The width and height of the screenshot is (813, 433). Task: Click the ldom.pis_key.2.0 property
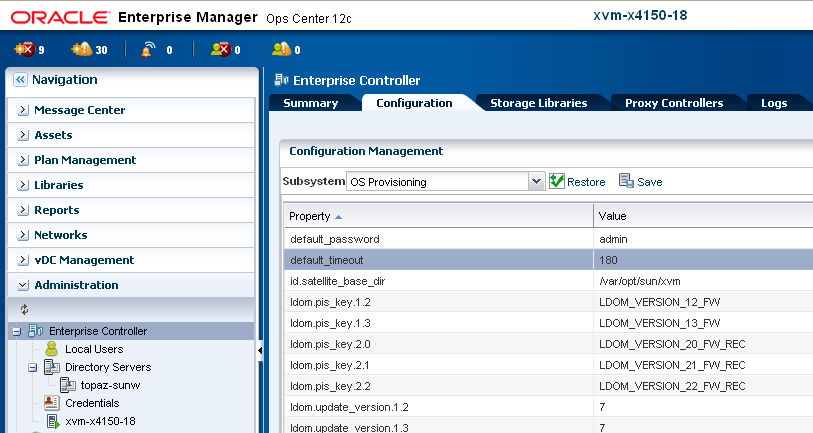pos(330,344)
